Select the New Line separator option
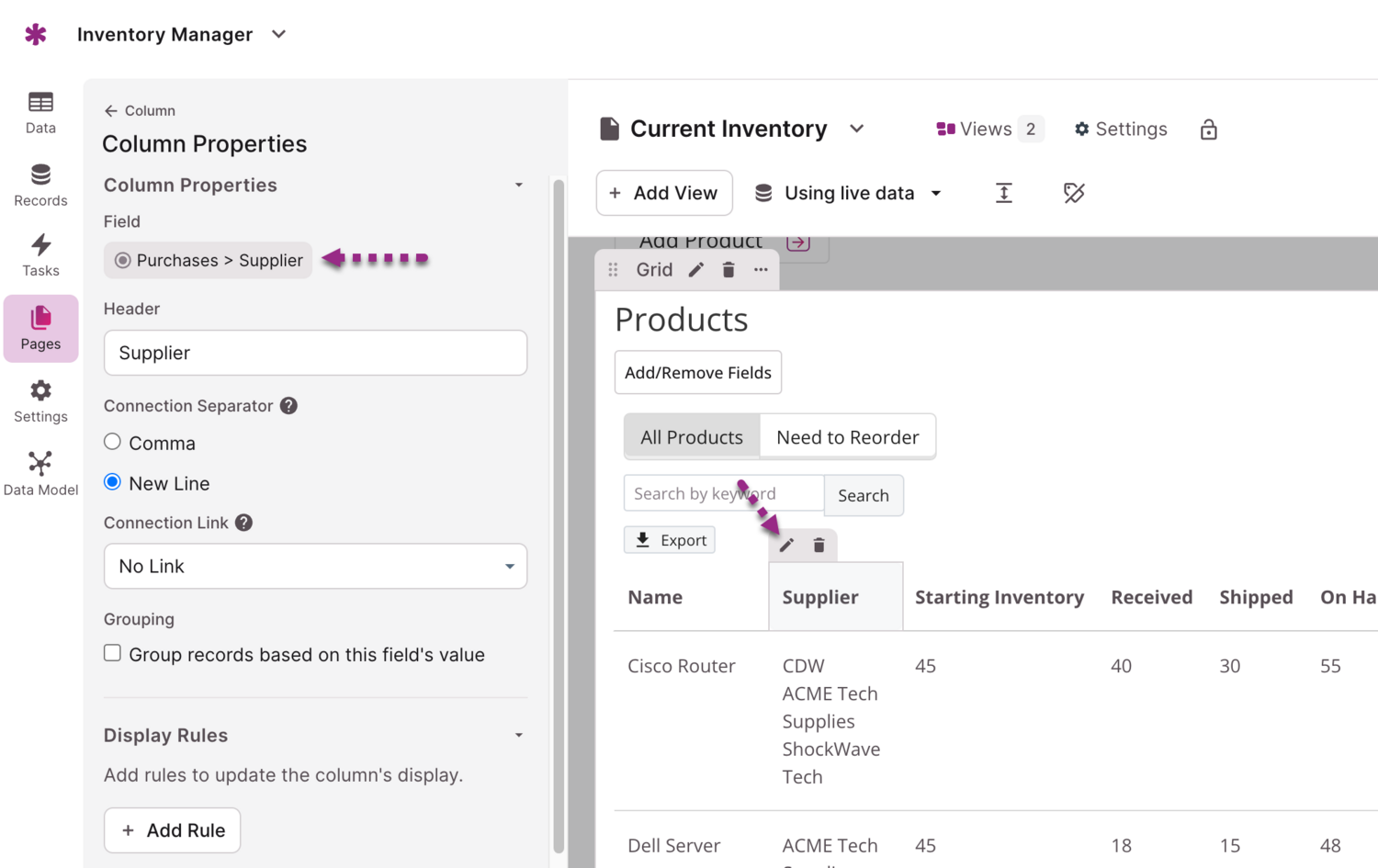The height and width of the screenshot is (868, 1378). (x=113, y=482)
